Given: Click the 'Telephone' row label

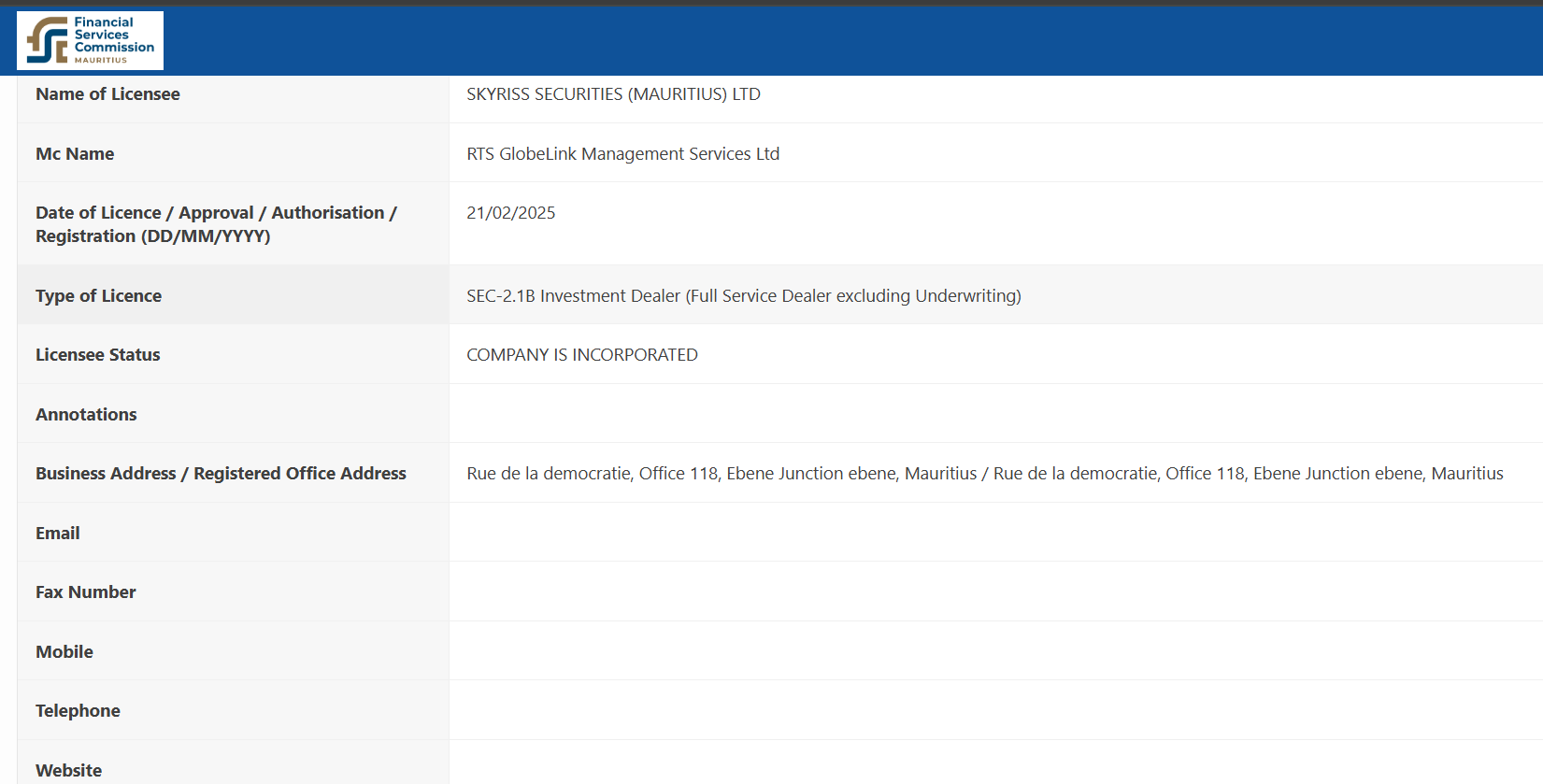Looking at the screenshot, I should click(78, 711).
